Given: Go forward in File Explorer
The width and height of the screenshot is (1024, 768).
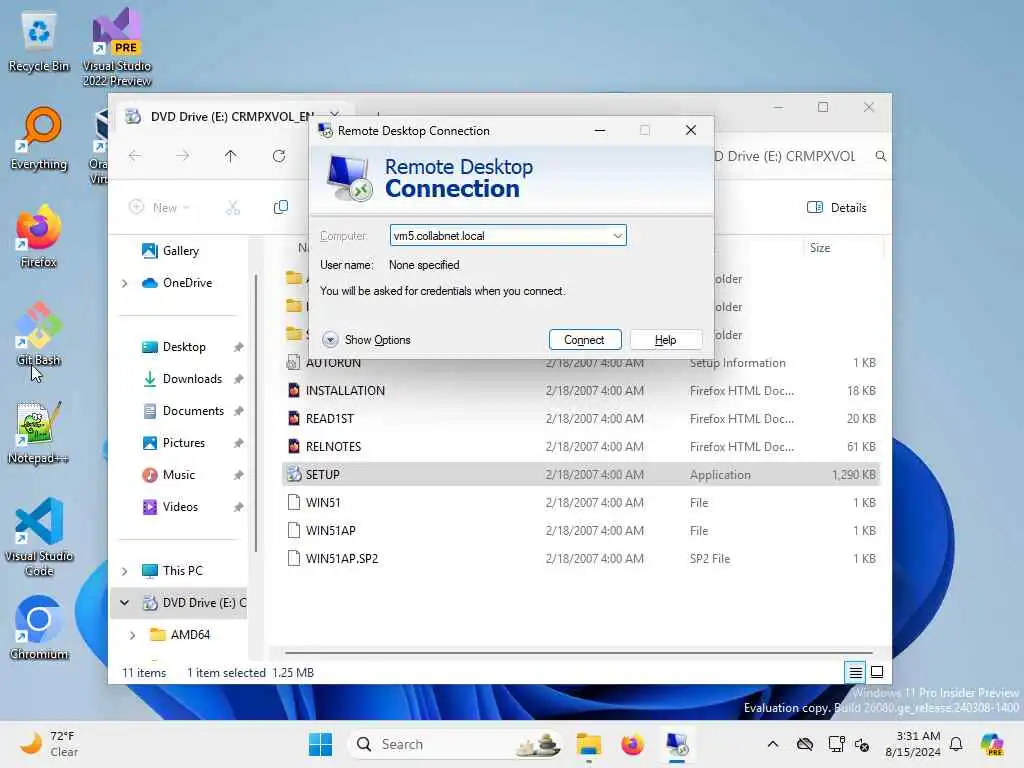Looking at the screenshot, I should [x=183, y=156].
